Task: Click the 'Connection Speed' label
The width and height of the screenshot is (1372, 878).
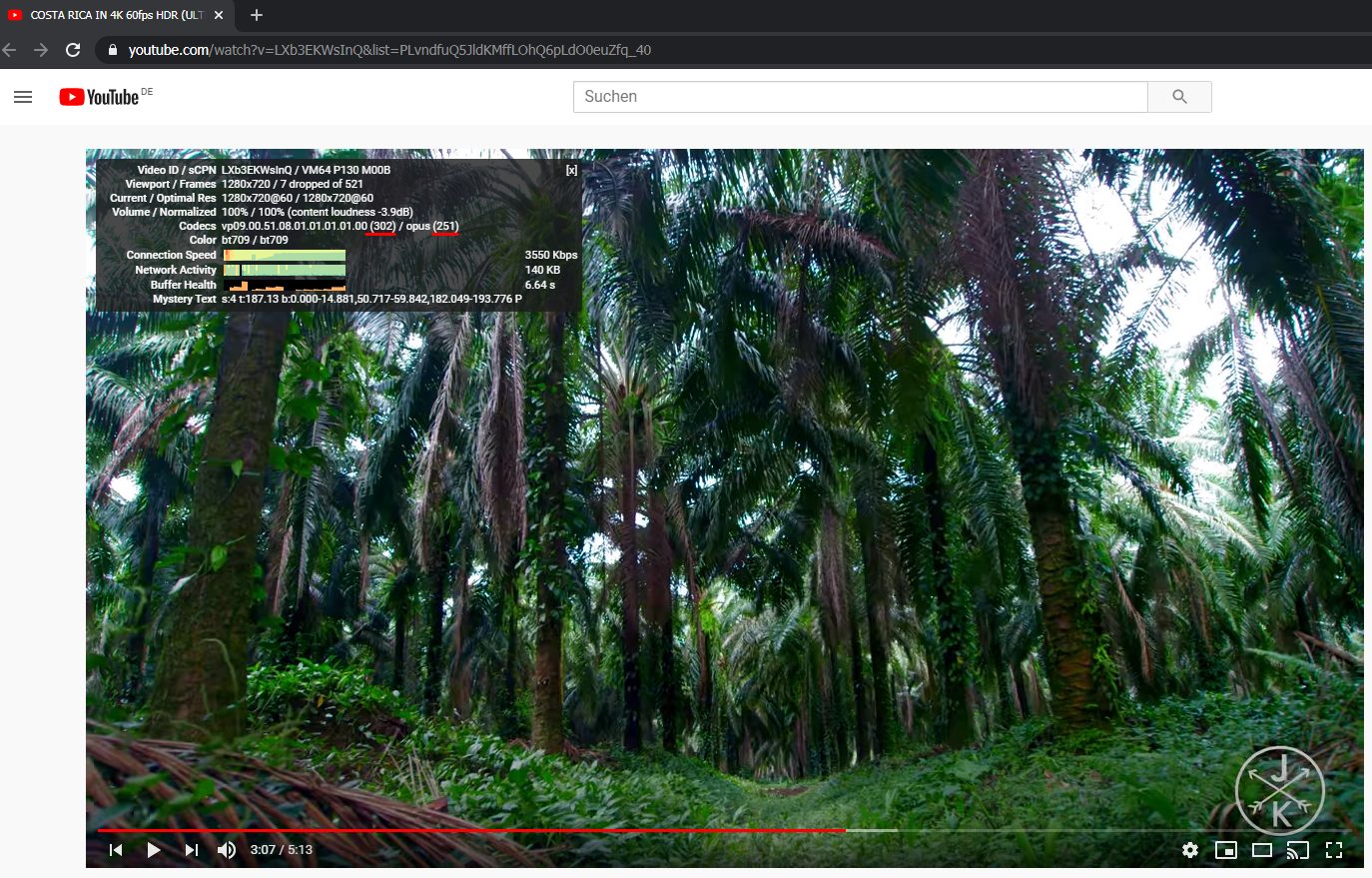Action: [x=171, y=255]
